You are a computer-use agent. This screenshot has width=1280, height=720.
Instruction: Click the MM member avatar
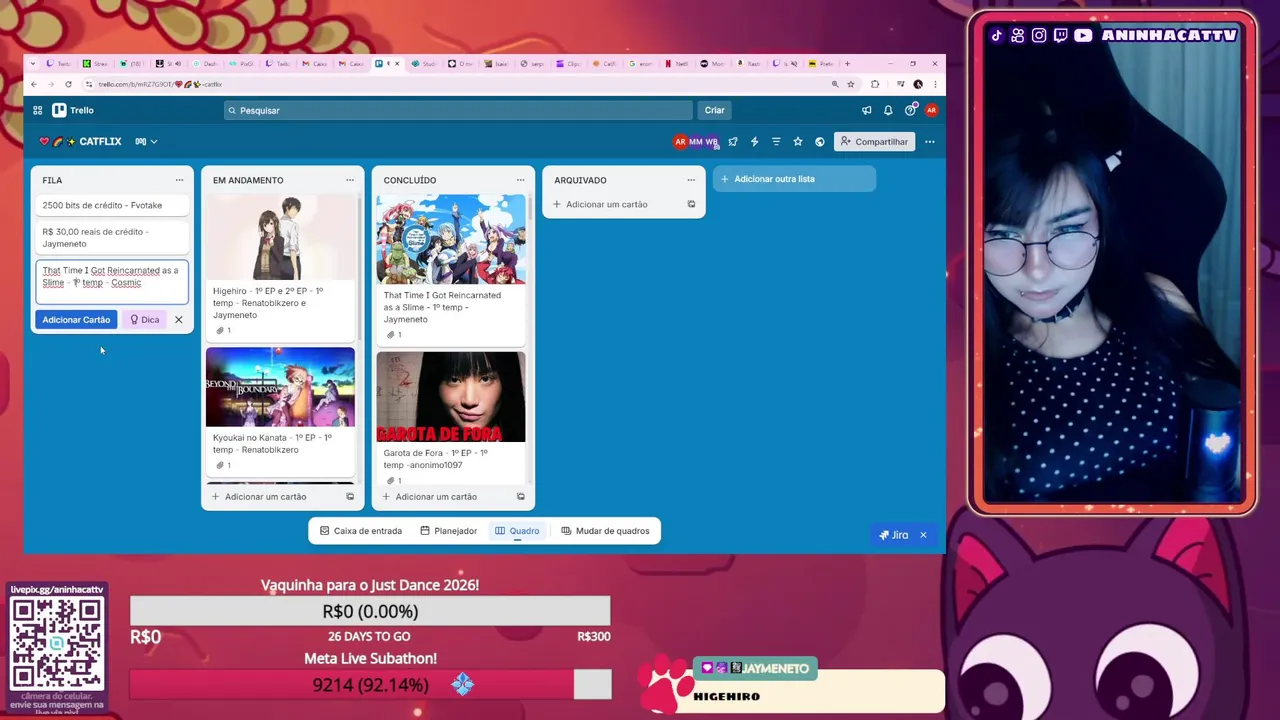coord(695,142)
